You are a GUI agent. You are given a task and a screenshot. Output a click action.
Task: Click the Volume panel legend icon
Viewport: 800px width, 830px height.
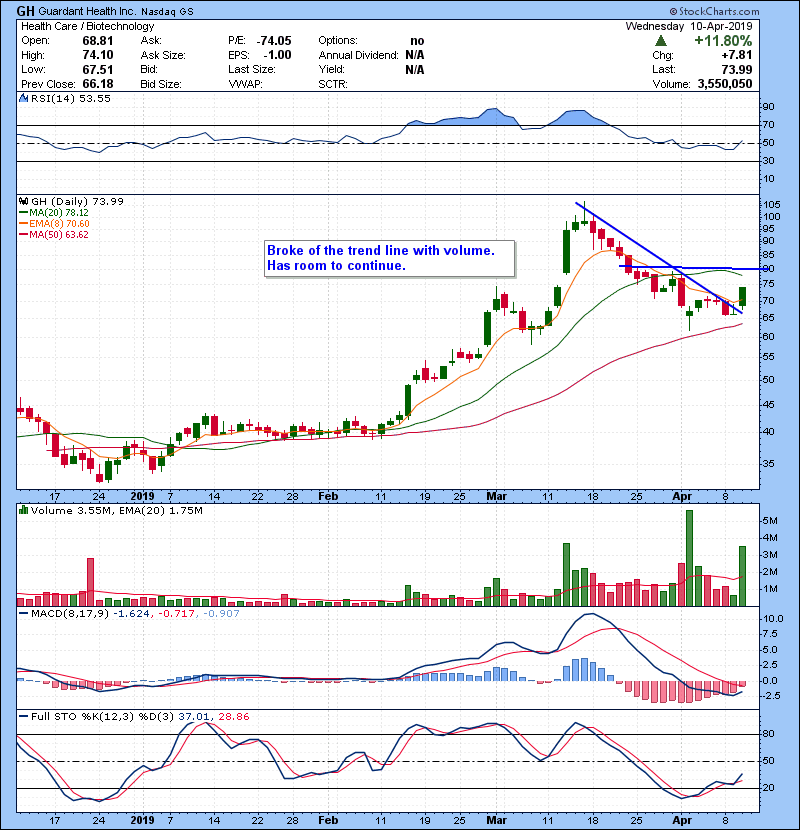22,511
